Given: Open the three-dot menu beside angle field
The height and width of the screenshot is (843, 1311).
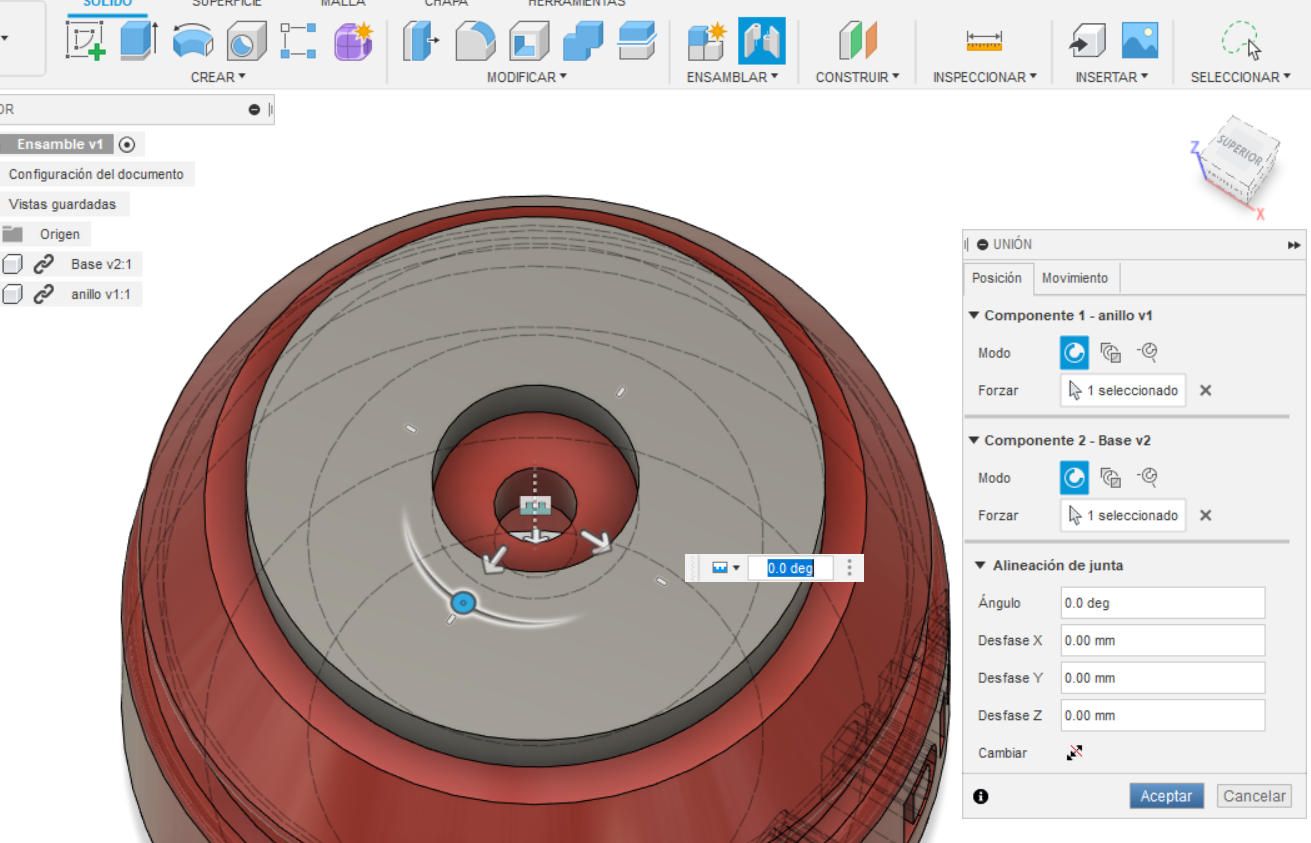Looking at the screenshot, I should point(850,568).
